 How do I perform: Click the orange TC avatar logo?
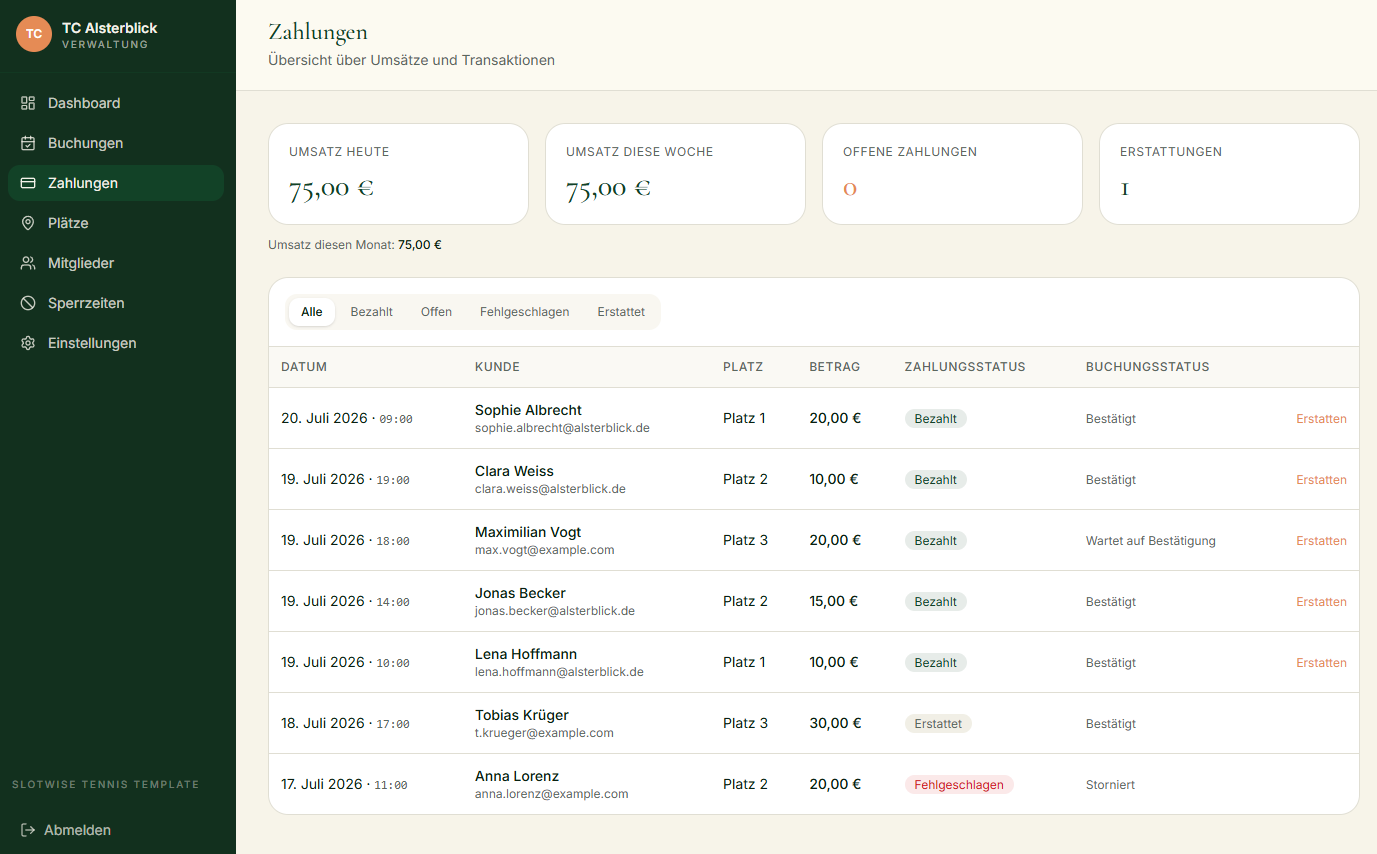coord(34,34)
